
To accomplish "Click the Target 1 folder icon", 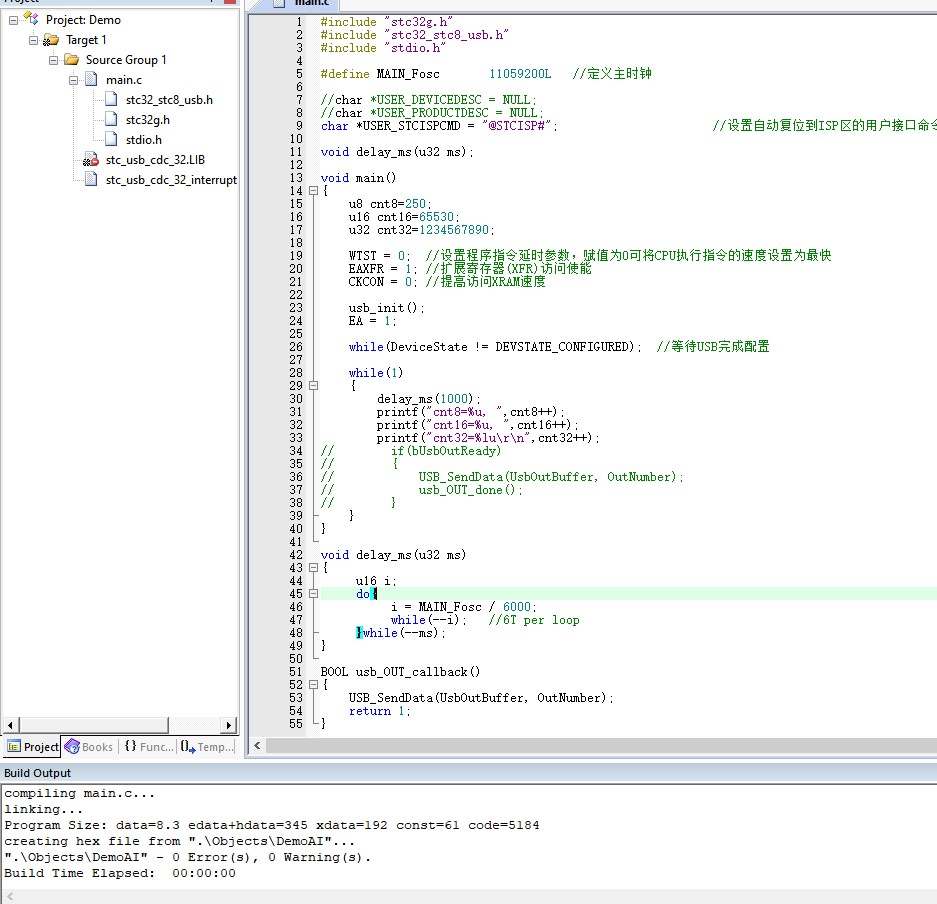I will (52, 40).
